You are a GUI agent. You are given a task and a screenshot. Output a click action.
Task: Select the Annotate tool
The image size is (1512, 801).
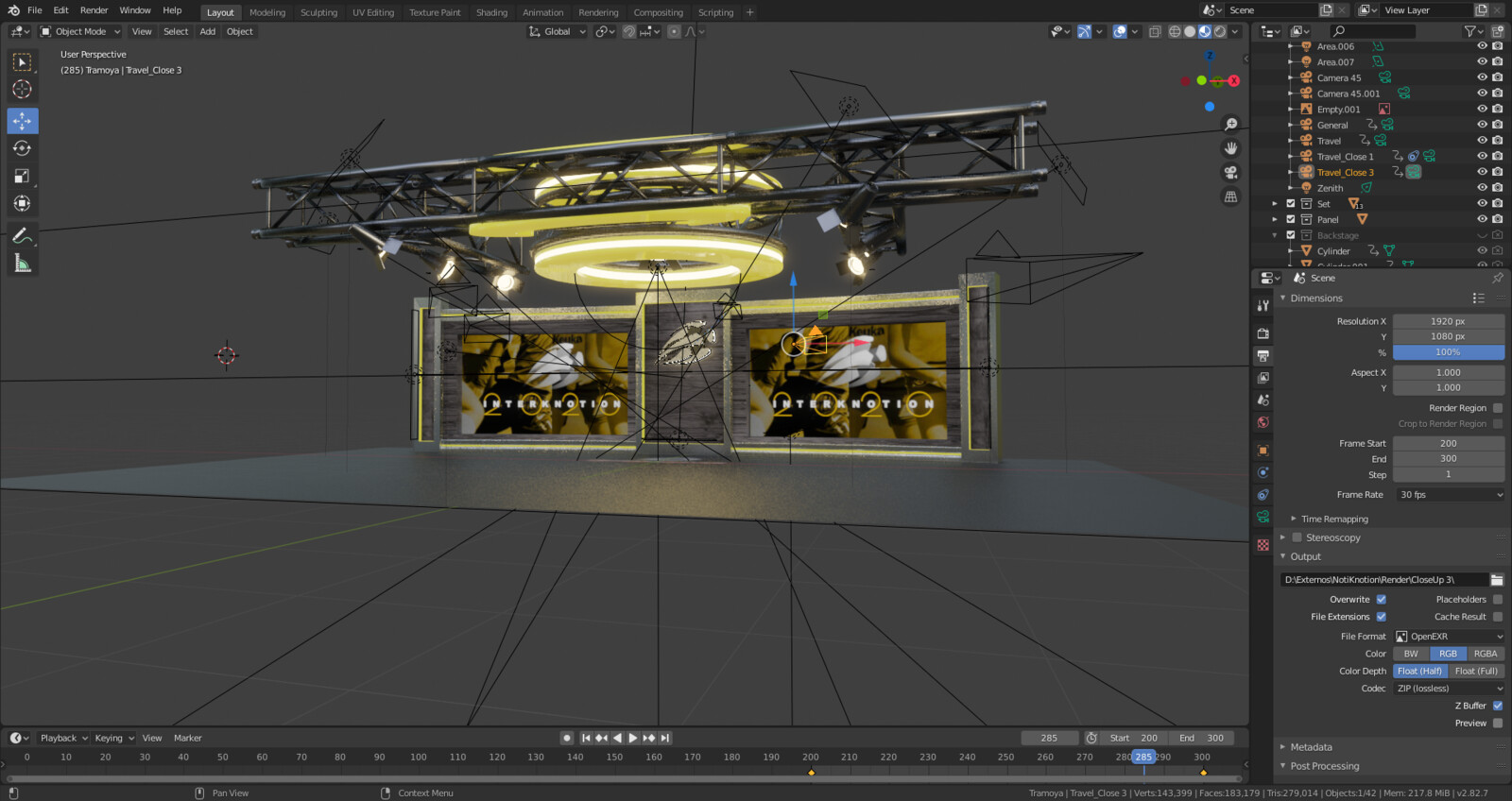[22, 236]
